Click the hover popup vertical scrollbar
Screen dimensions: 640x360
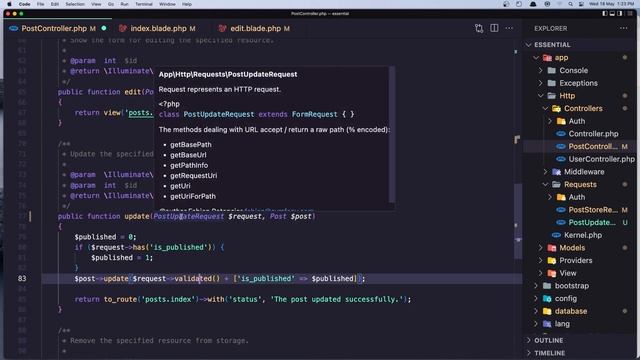(392, 135)
